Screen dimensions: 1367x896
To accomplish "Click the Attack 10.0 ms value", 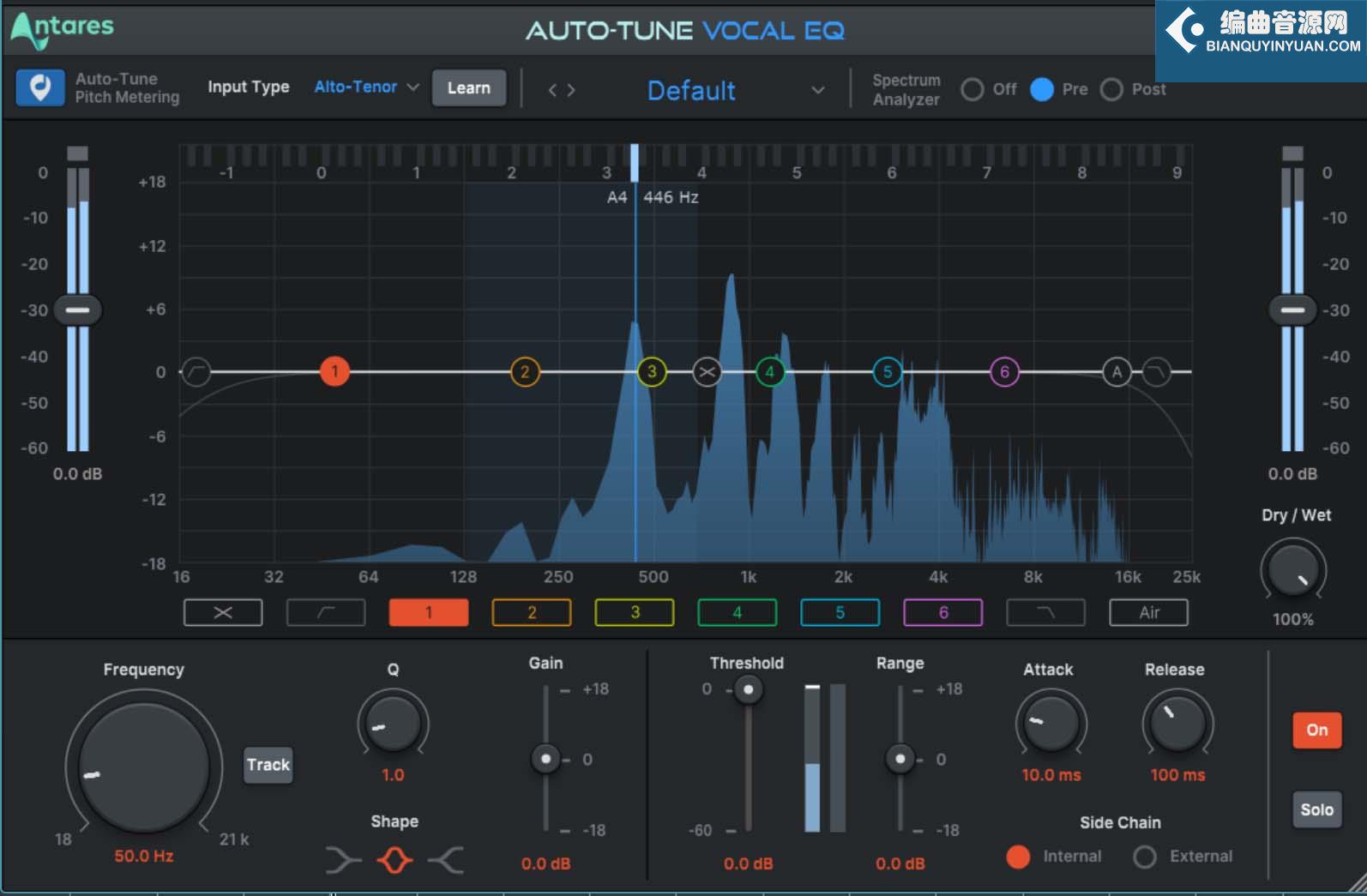I will pos(1051,775).
